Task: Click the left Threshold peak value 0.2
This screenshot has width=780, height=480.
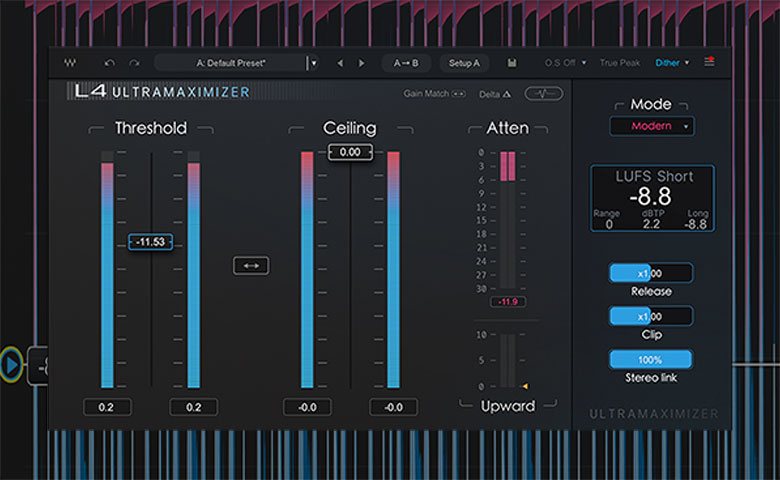Action: click(107, 407)
